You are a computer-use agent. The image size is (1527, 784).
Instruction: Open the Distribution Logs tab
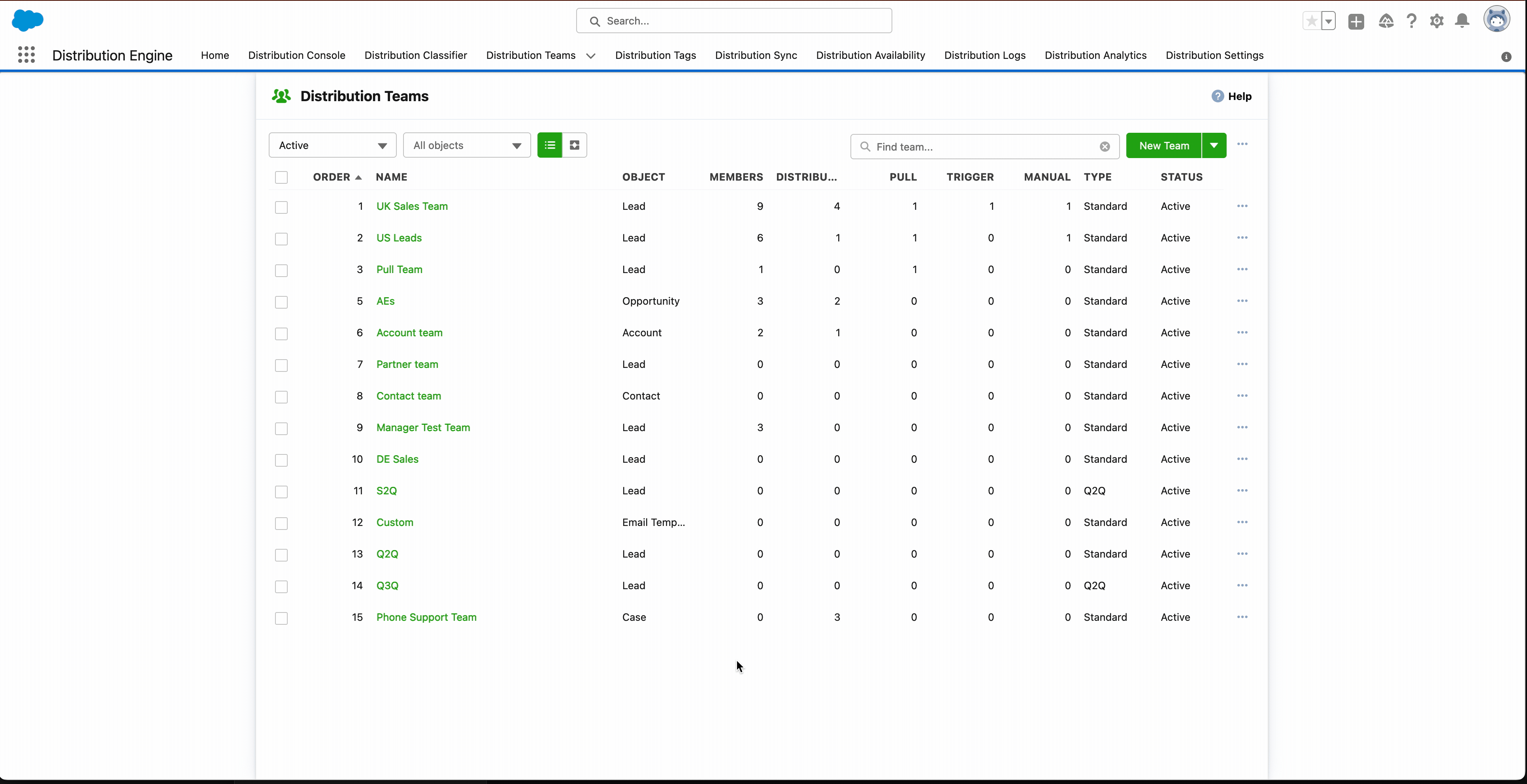coord(985,55)
